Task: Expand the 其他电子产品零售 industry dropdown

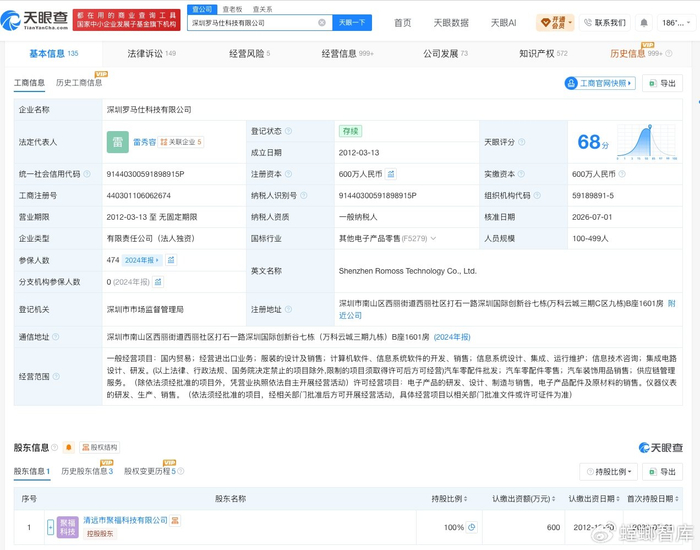Action: (433, 238)
